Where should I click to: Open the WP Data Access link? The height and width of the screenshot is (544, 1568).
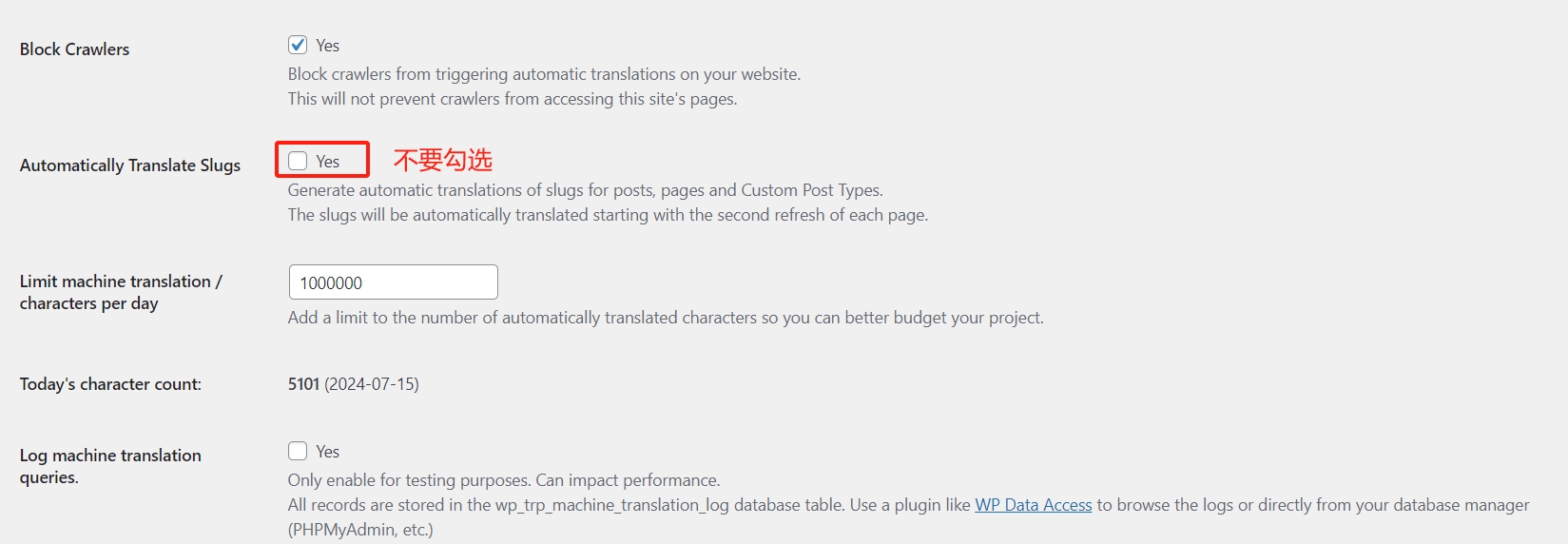coord(1033,505)
